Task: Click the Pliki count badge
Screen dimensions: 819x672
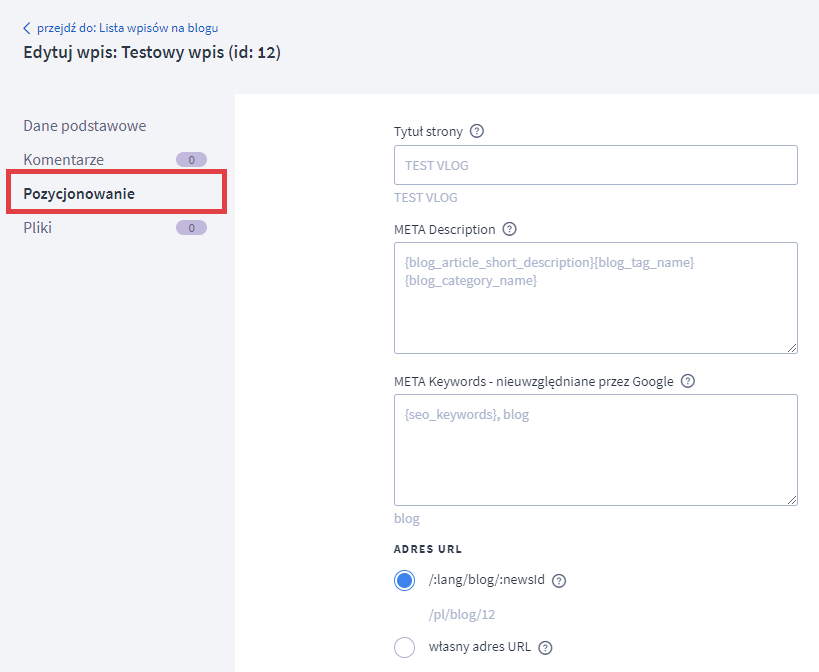Action: point(191,228)
